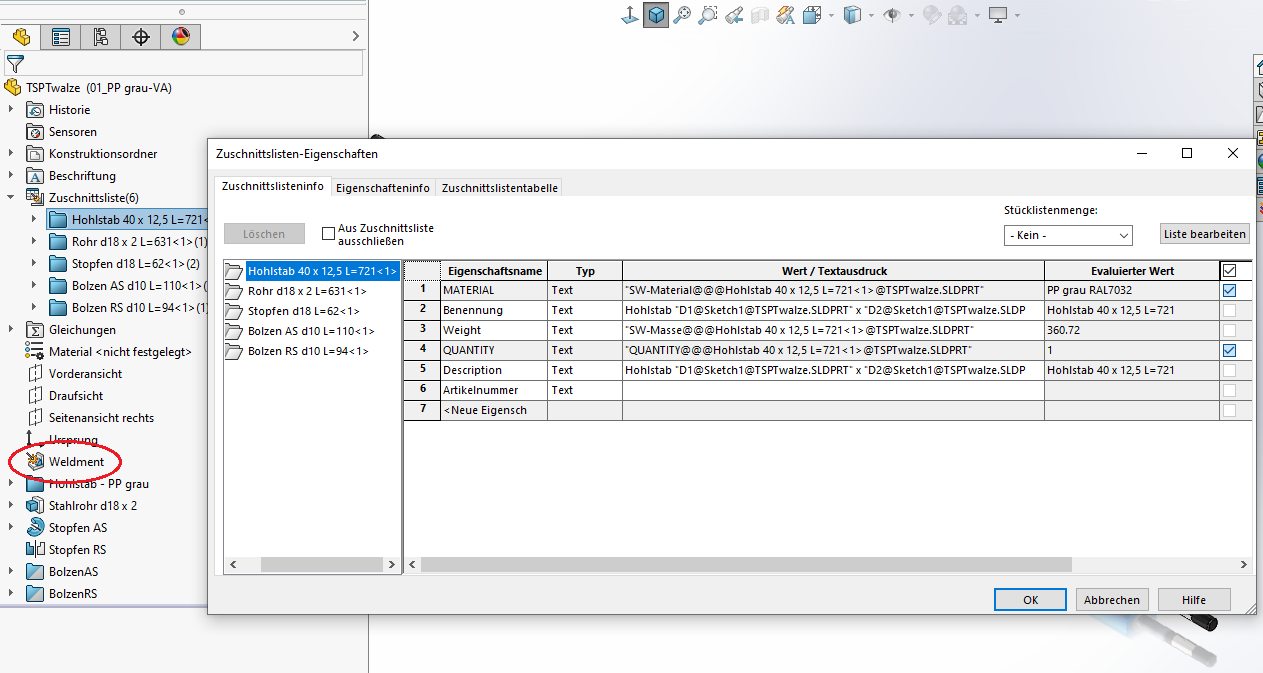Click Abbrechen to cancel the dialog
The image size is (1263, 673).
[1112, 600]
